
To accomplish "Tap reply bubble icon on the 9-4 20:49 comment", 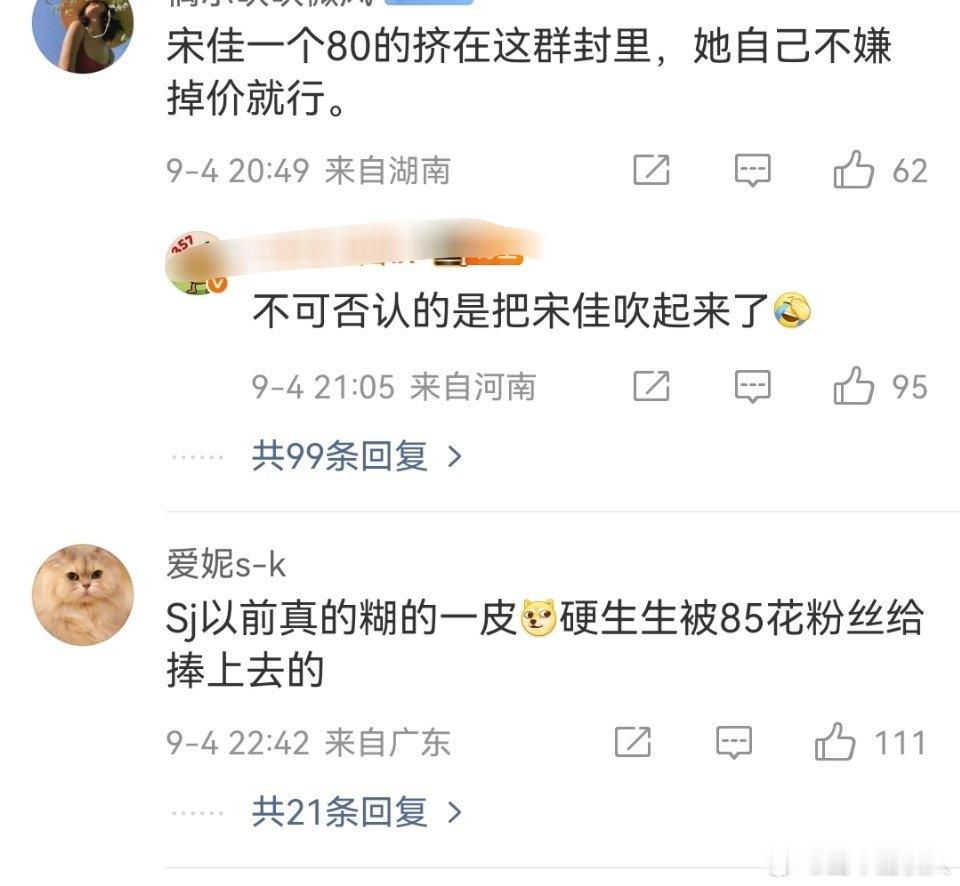I will [752, 170].
